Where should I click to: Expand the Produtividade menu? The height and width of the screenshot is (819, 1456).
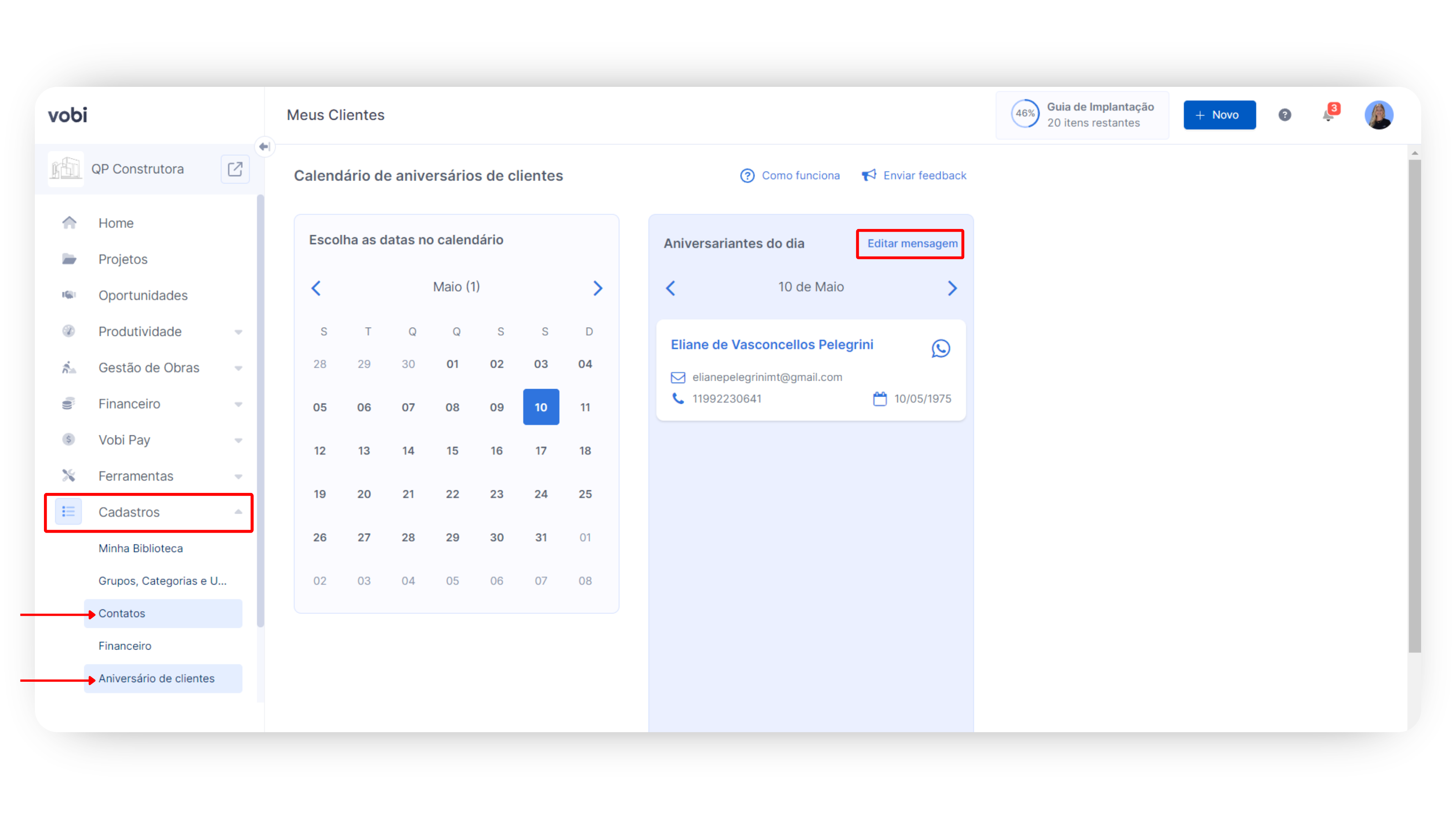[238, 332]
